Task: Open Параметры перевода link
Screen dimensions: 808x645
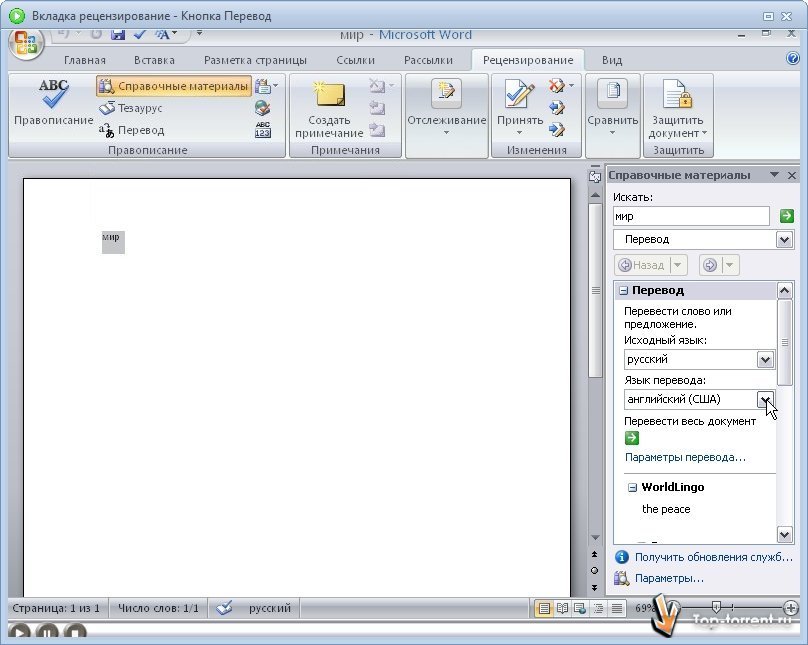Action: (685, 457)
